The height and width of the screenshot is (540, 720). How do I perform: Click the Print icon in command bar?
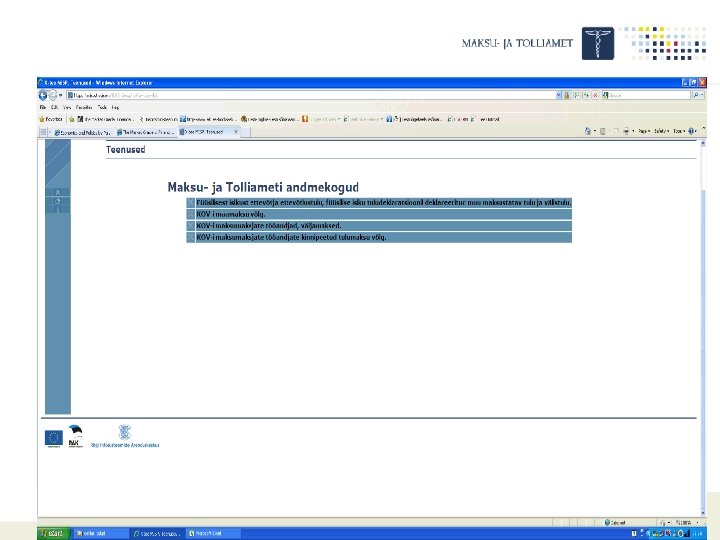[x=626, y=131]
